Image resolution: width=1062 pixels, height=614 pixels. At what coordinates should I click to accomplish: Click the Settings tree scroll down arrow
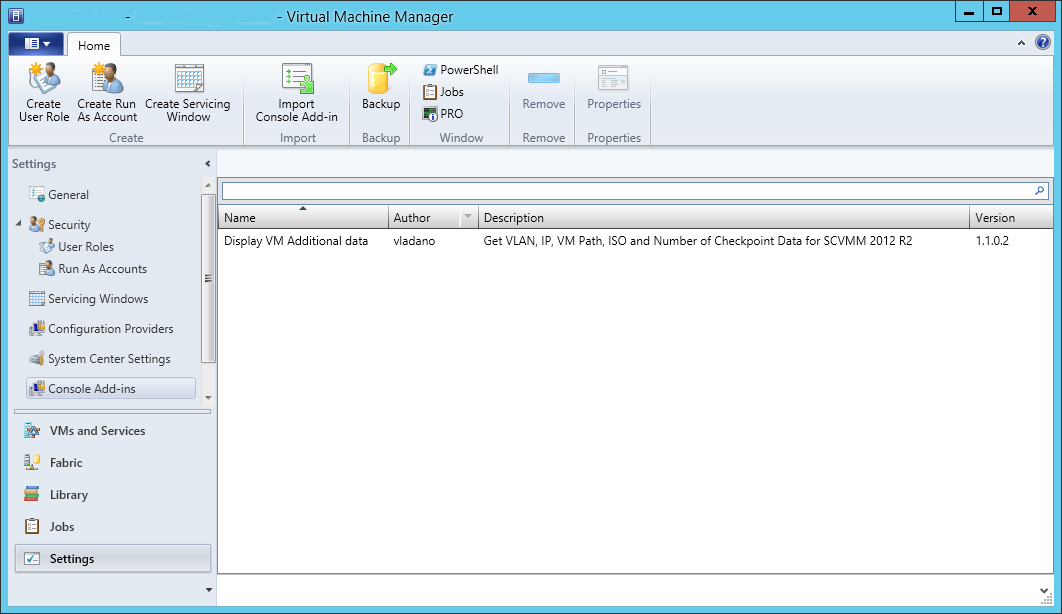click(x=208, y=398)
